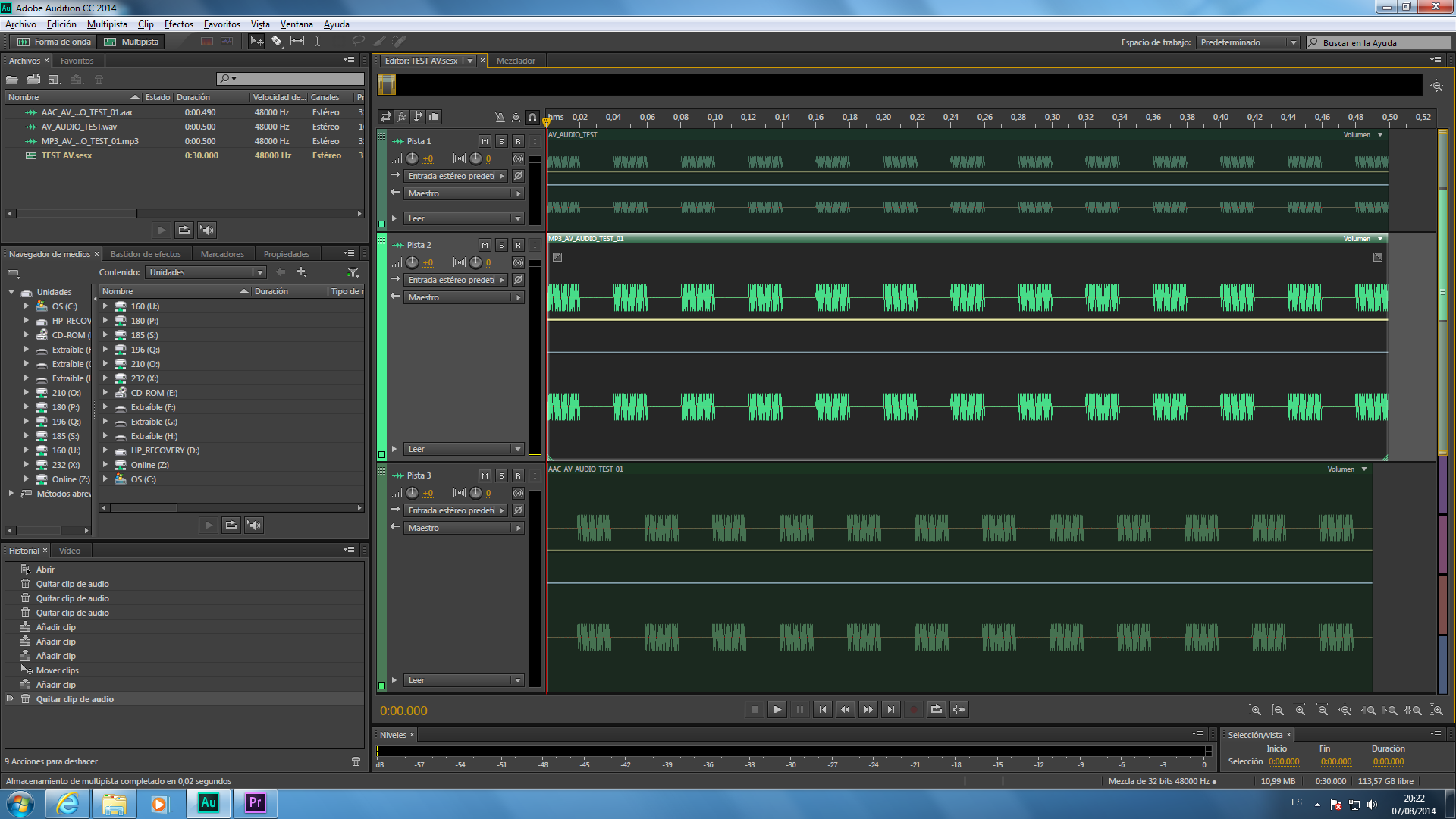Solo Pista 2 track
The height and width of the screenshot is (819, 1456).
coord(501,245)
